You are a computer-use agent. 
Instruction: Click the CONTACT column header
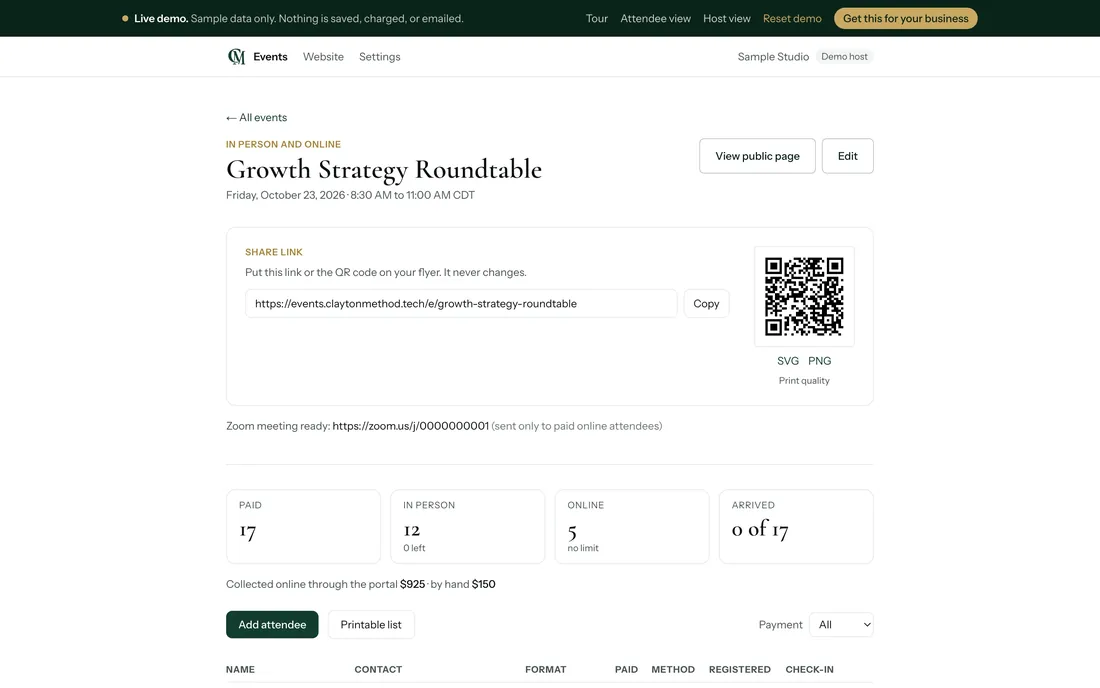point(378,670)
